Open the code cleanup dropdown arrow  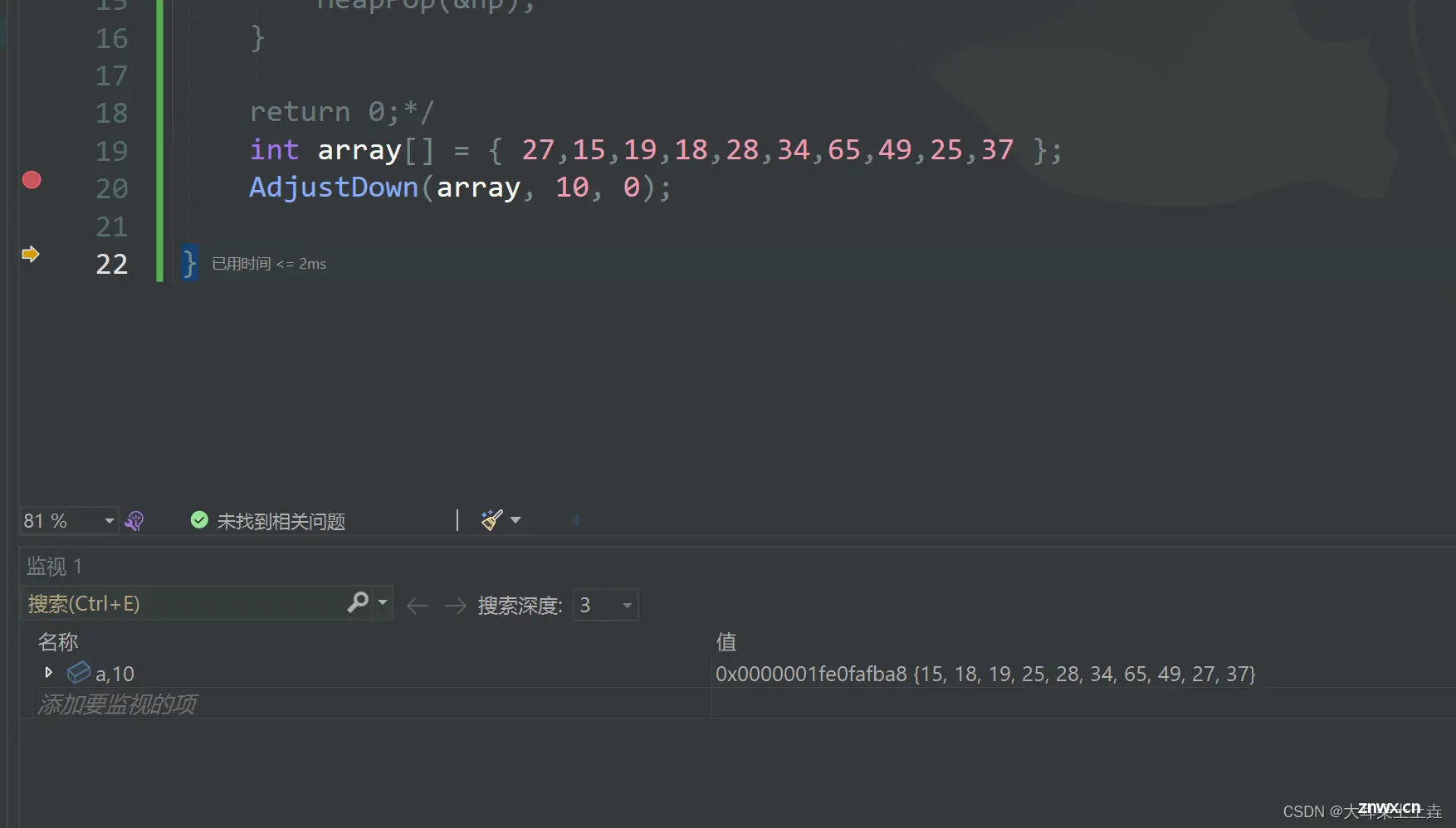pos(515,520)
